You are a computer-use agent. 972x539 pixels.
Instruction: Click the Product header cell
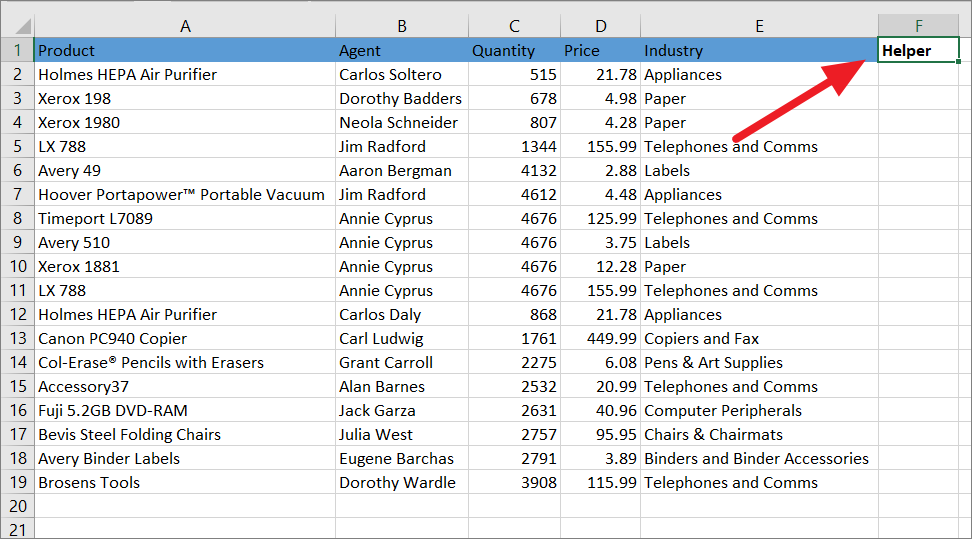point(185,50)
